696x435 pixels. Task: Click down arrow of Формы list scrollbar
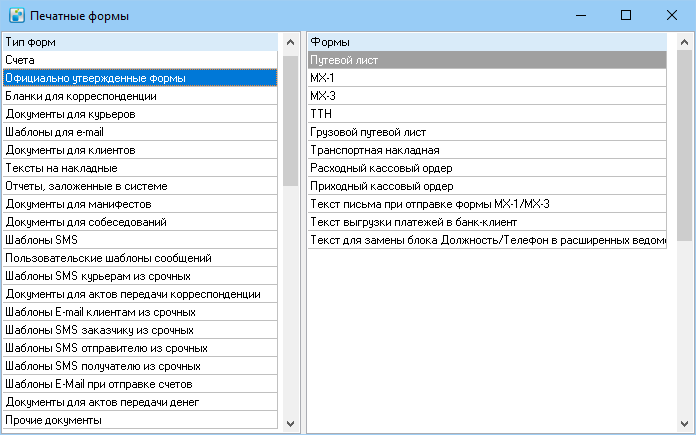pos(684,423)
